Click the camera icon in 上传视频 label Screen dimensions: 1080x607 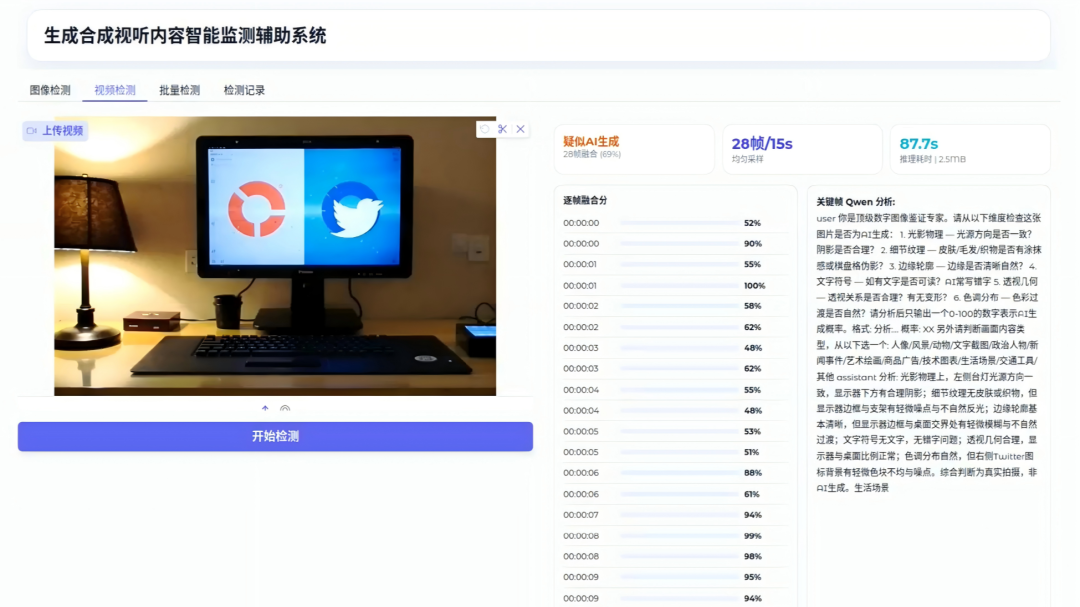(x=32, y=130)
